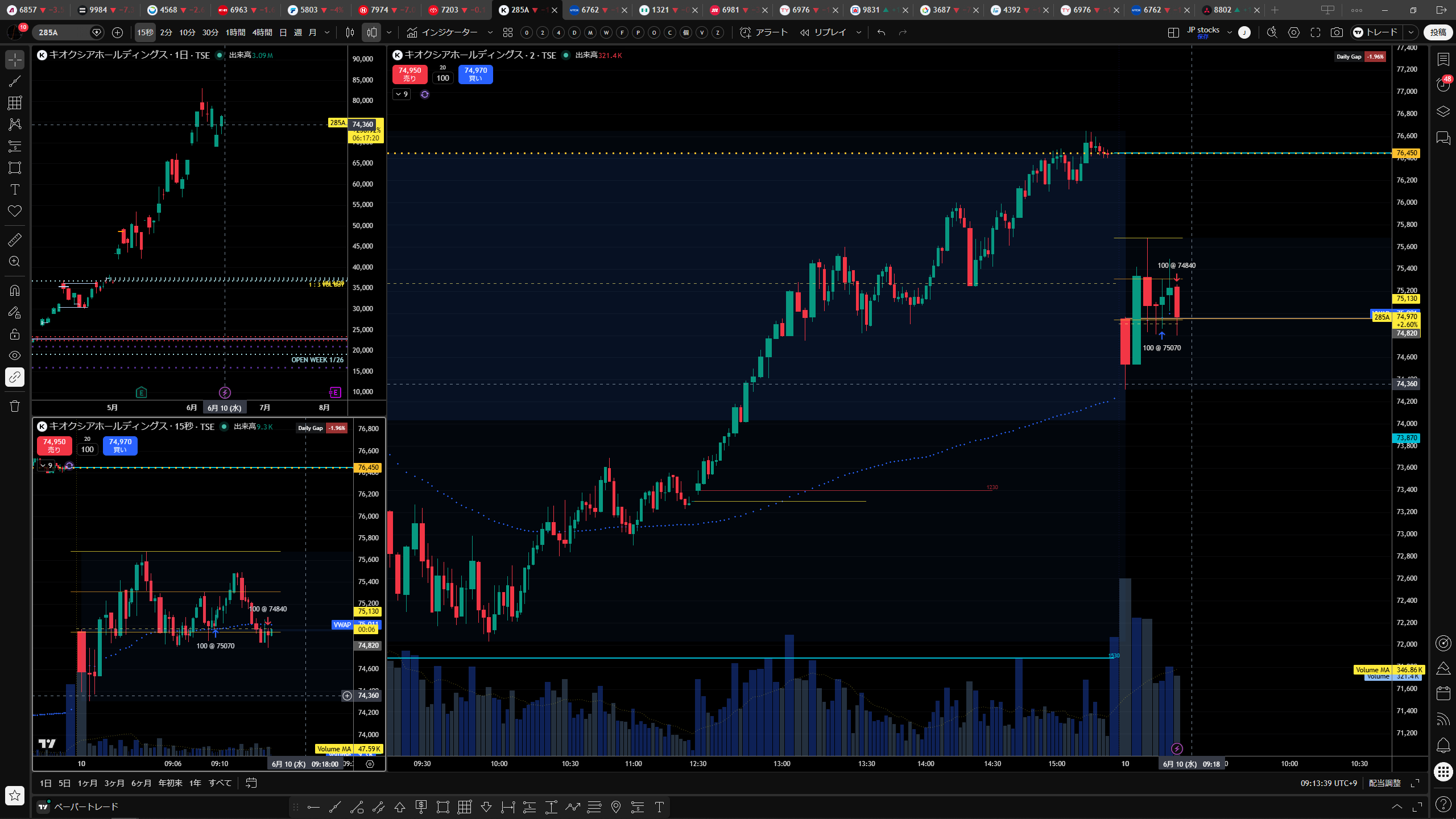Viewport: 1456px width, 819px height.
Task: Collapse the indicator legend showing 9
Action: (x=402, y=94)
